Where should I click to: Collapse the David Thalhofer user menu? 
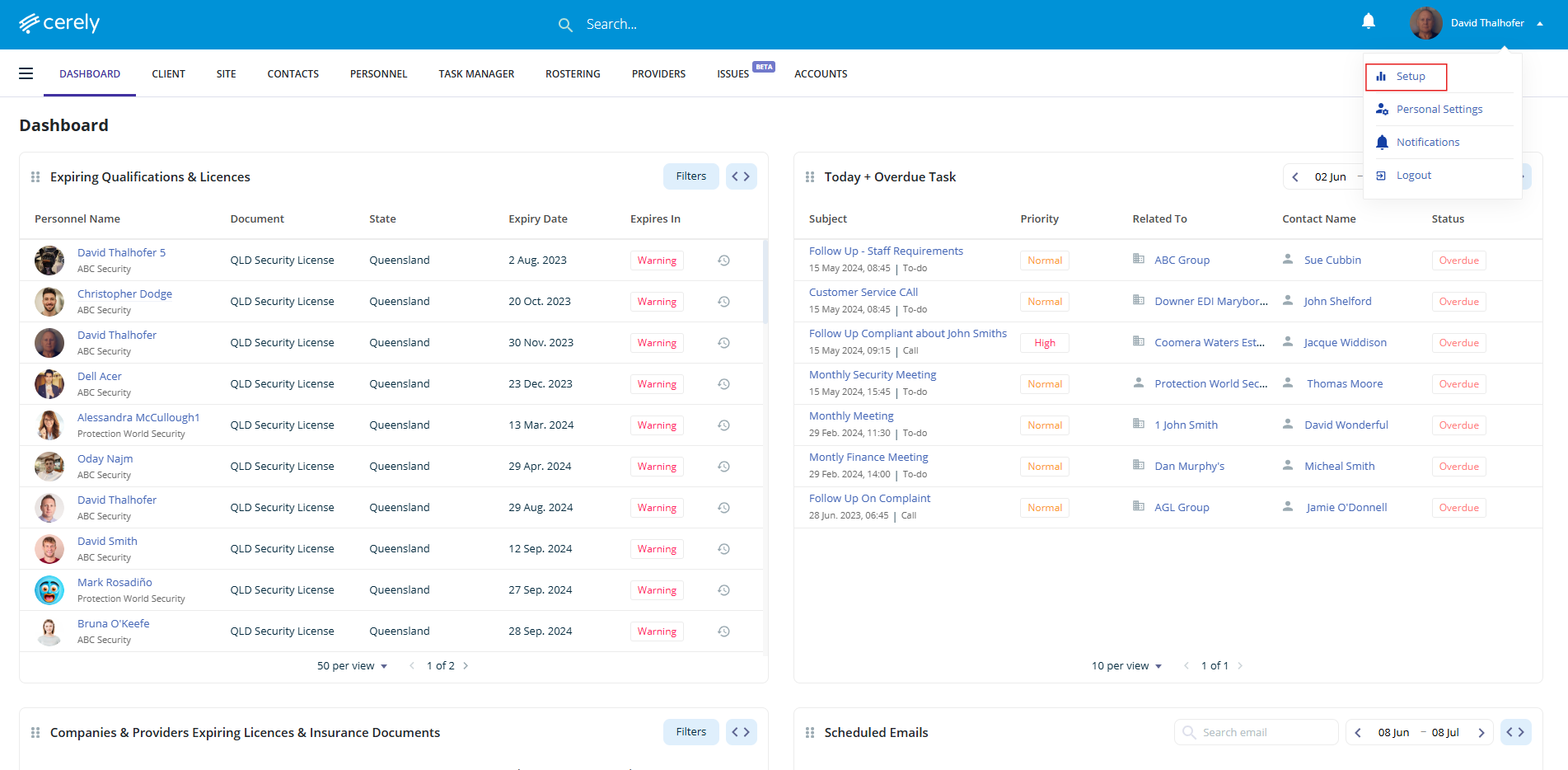(1539, 23)
